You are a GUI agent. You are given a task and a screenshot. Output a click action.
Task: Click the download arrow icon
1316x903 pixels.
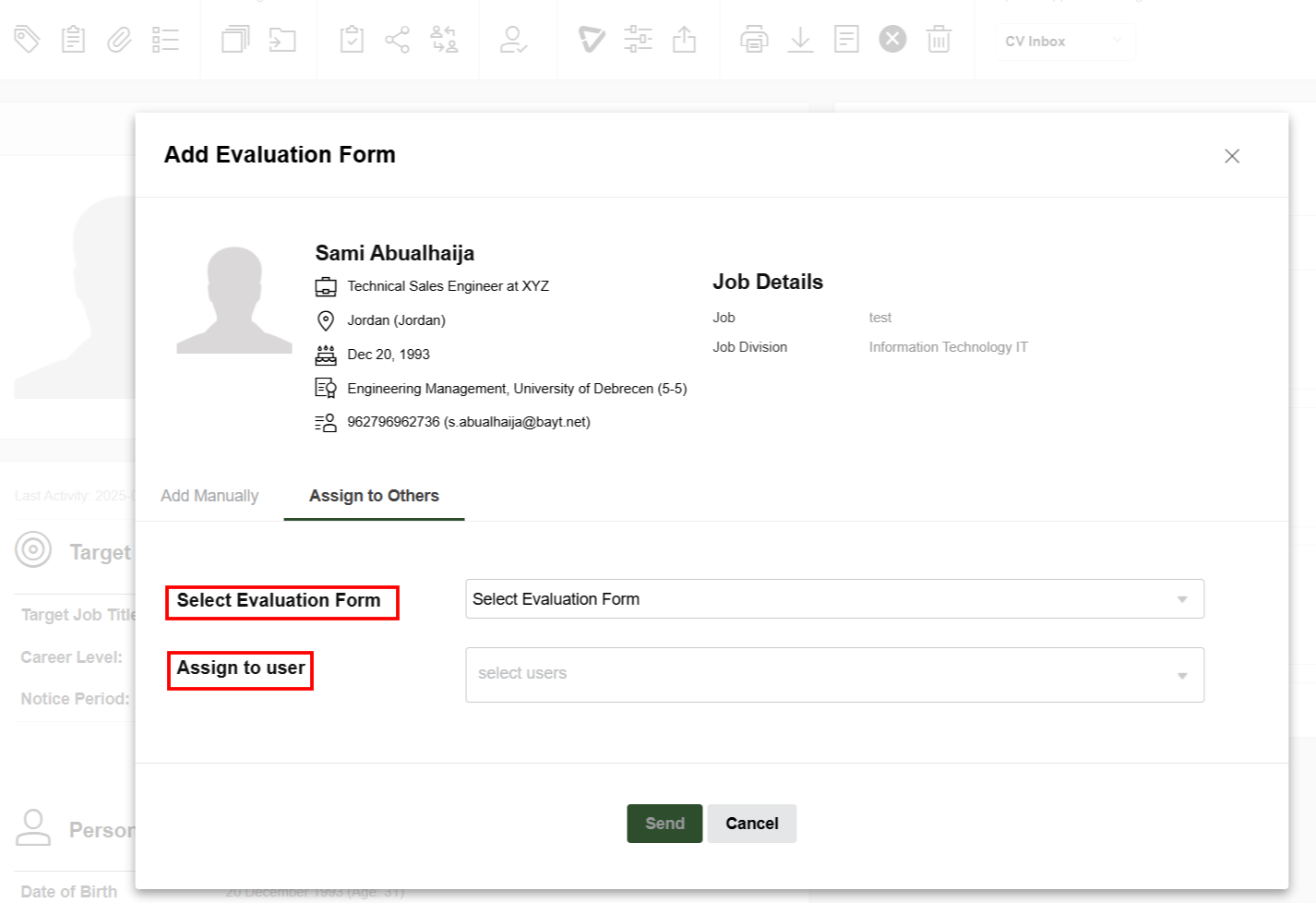[800, 40]
